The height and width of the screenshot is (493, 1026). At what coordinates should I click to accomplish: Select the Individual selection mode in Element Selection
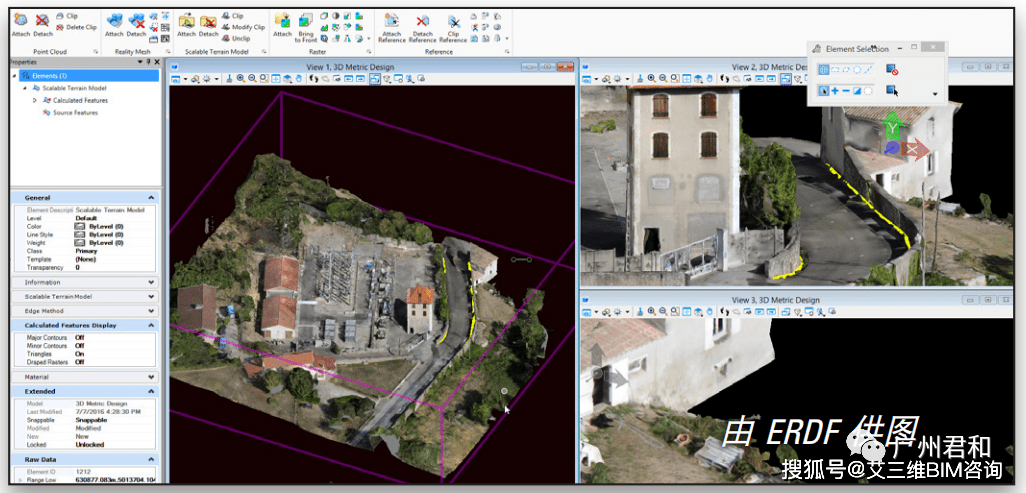pos(824,69)
